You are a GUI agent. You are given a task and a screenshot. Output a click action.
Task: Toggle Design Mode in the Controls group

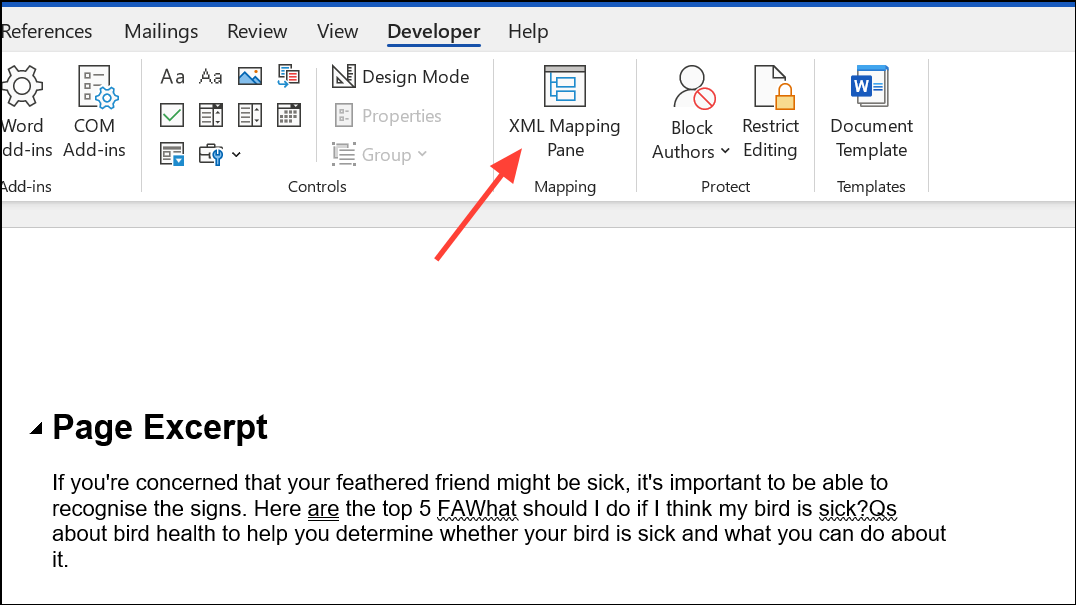400,76
